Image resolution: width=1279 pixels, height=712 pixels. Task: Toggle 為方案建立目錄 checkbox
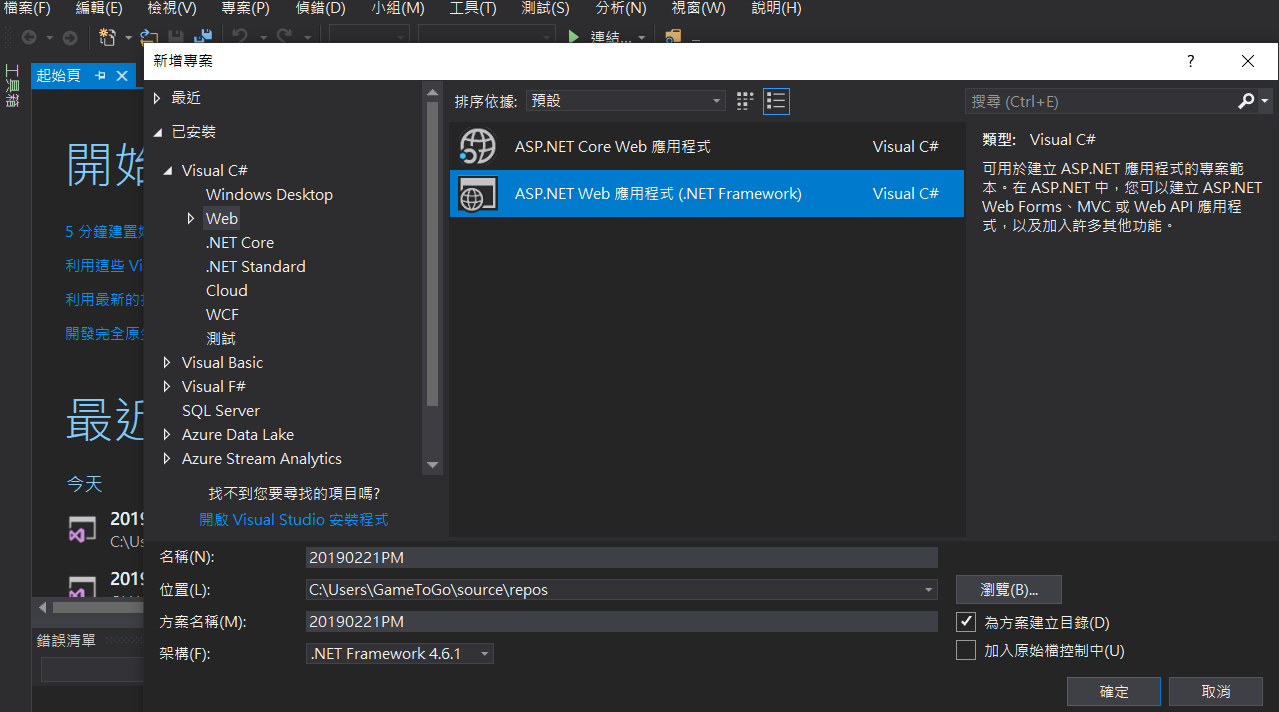tap(966, 622)
